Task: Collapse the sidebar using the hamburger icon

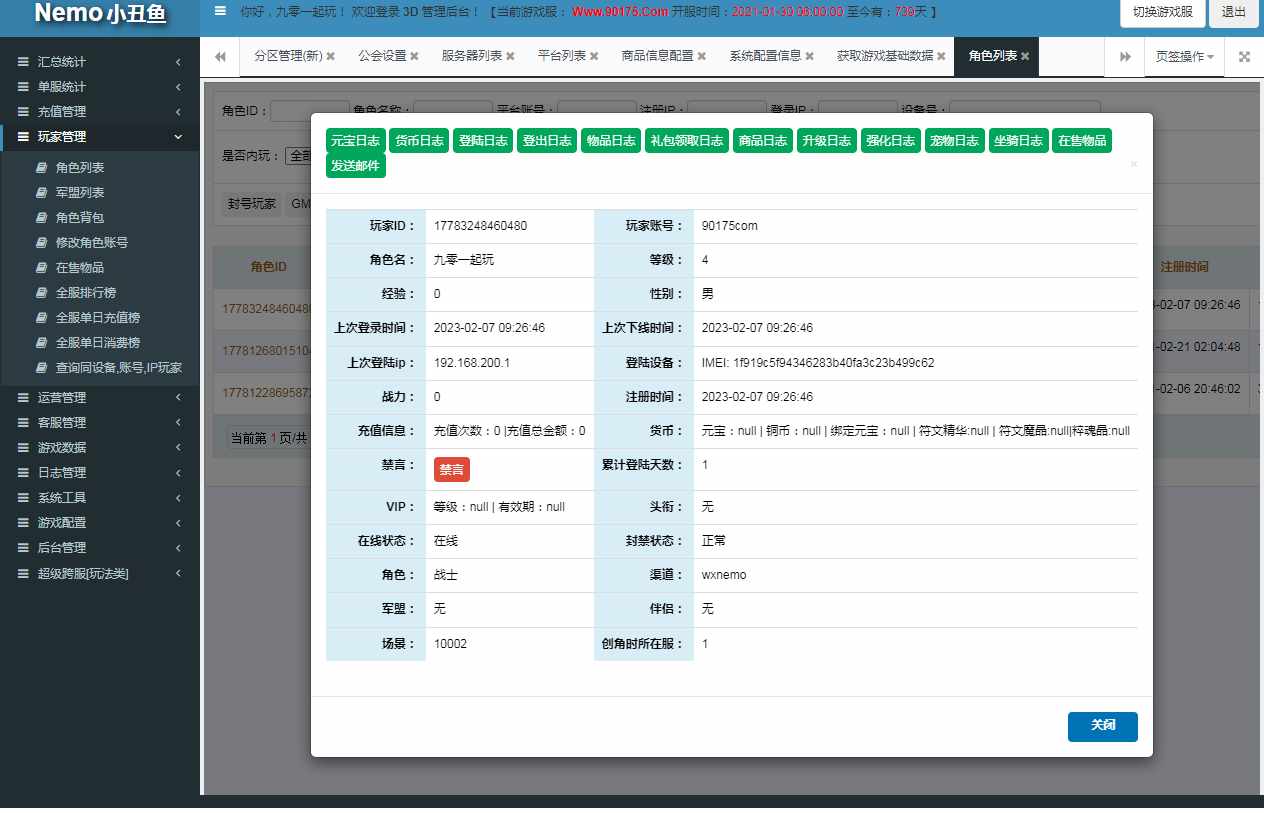Action: [x=220, y=11]
